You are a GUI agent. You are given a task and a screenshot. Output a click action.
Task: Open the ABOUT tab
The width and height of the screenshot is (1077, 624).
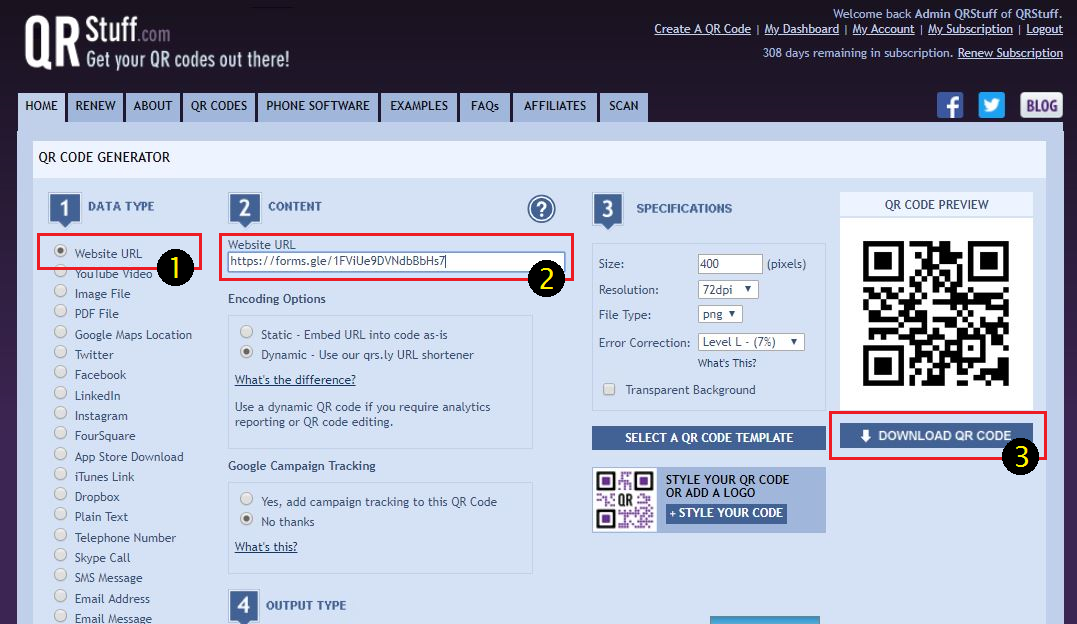152,107
